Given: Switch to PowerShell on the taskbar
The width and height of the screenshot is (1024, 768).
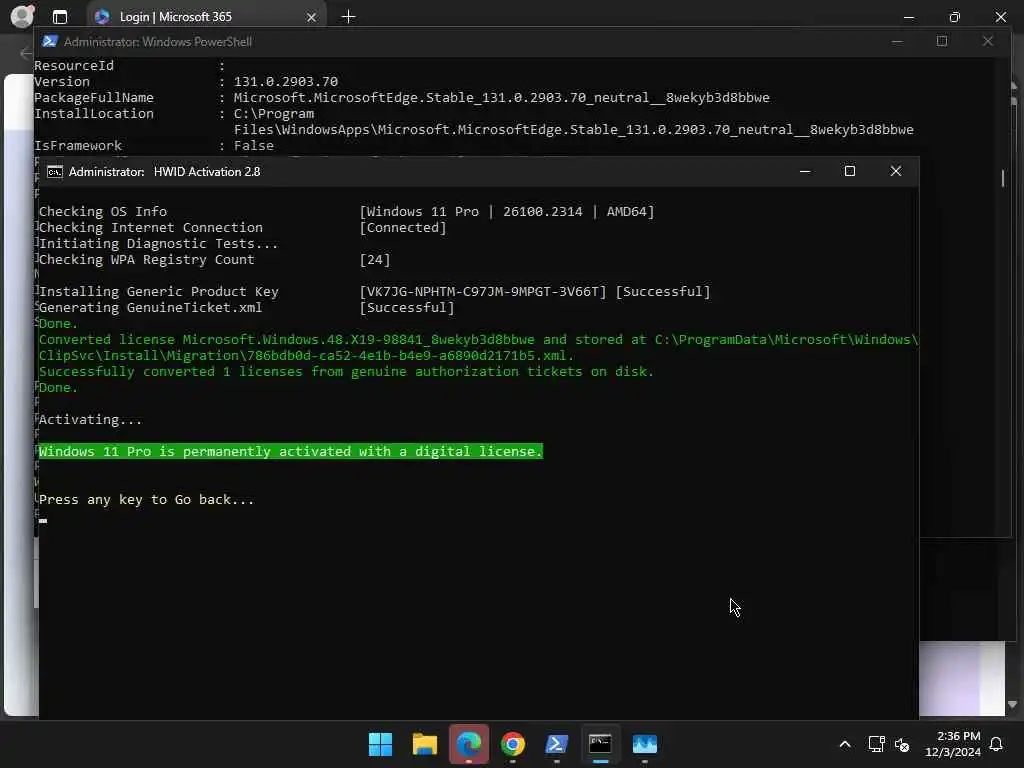Looking at the screenshot, I should pos(556,744).
